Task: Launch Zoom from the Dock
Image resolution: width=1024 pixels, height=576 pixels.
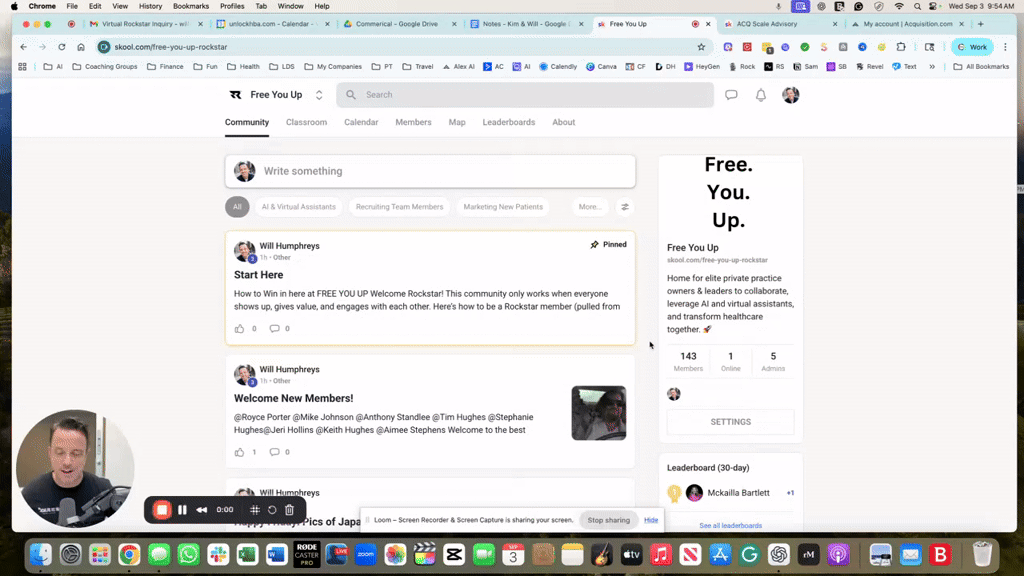Action: click(x=366, y=554)
